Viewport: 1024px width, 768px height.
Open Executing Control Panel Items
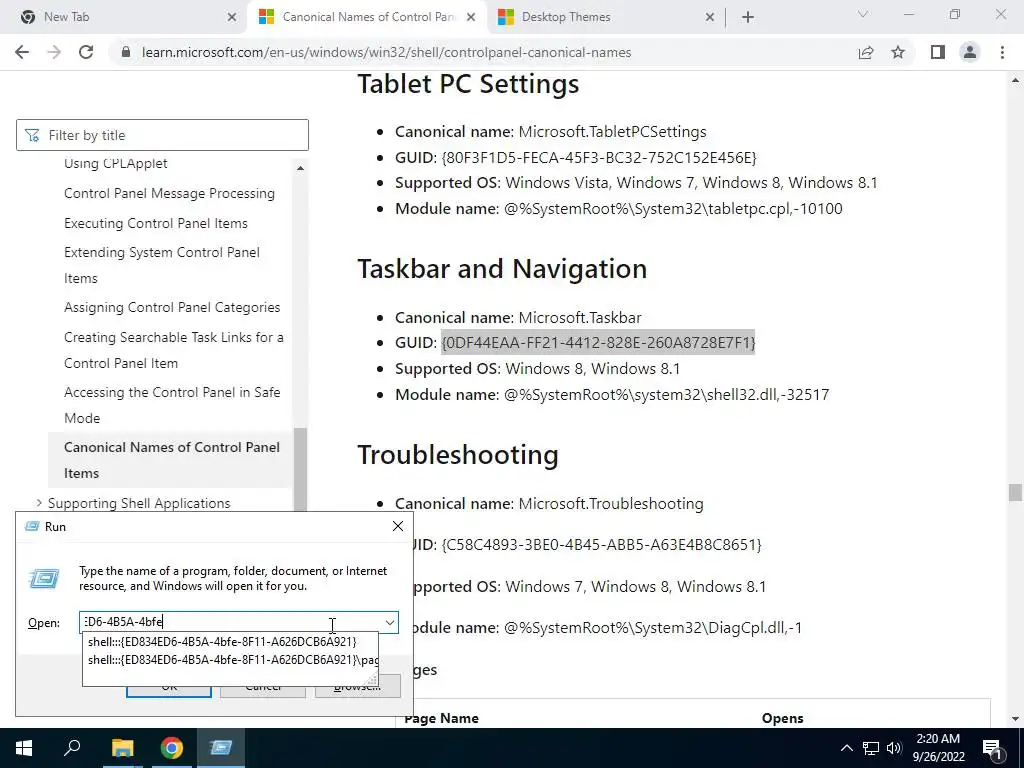pyautogui.click(x=155, y=223)
